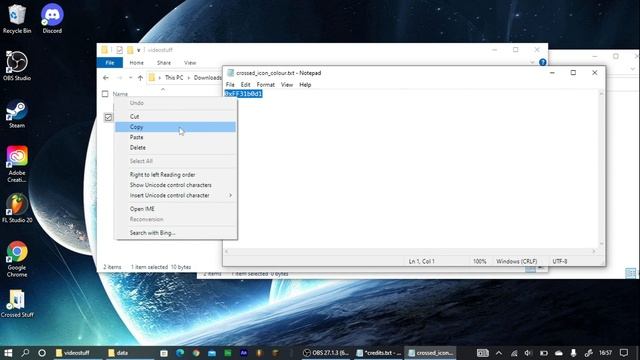Open Notepad Edit menu
The image size is (640, 360).
[x=245, y=84]
